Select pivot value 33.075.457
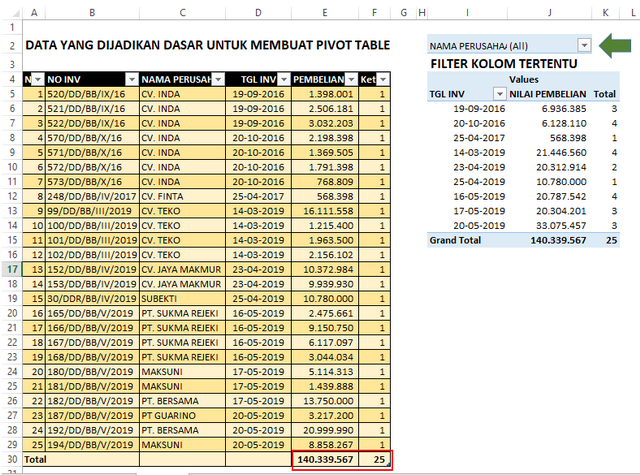640x475 pixels. [561, 225]
